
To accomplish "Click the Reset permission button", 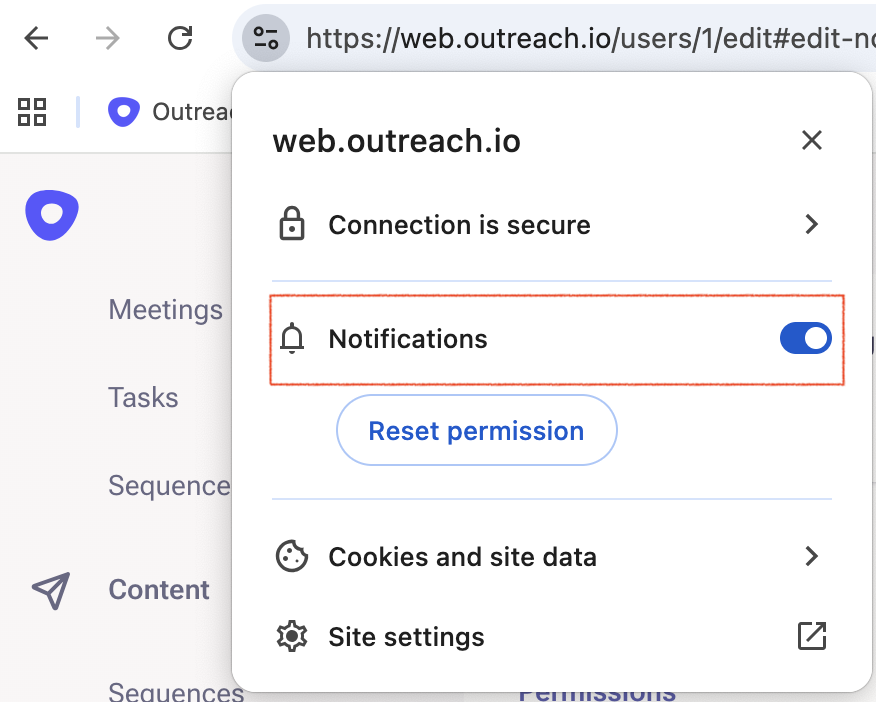I will point(476,430).
